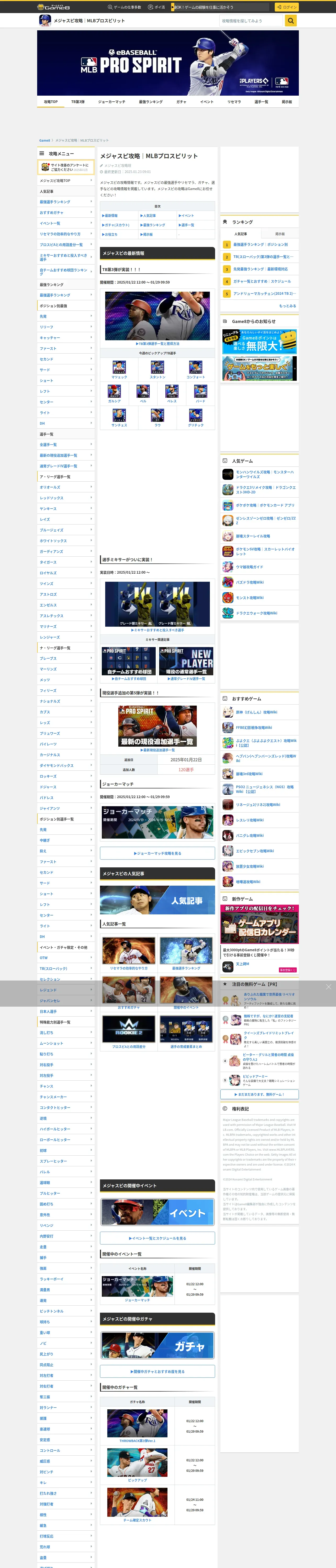The image size is (336, 1568).
Task: Expand the レッドソックス sidebar row arrow
Action: point(92,498)
